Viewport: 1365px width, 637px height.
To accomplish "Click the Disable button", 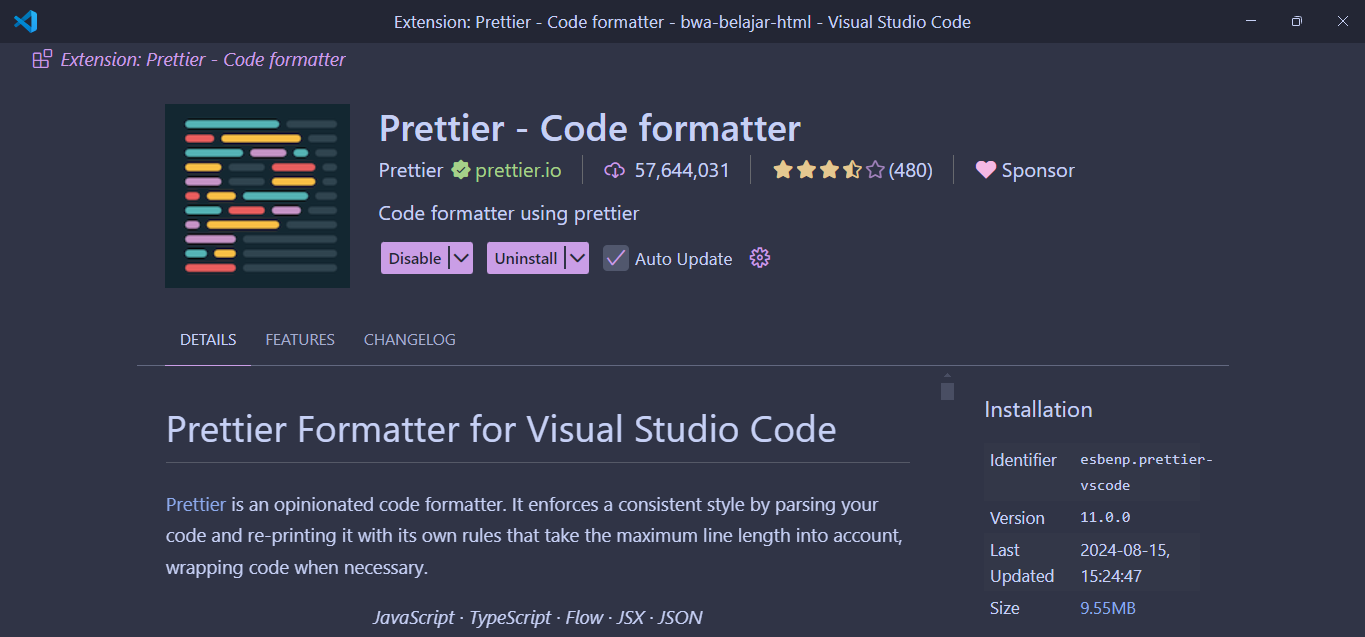I will (415, 258).
